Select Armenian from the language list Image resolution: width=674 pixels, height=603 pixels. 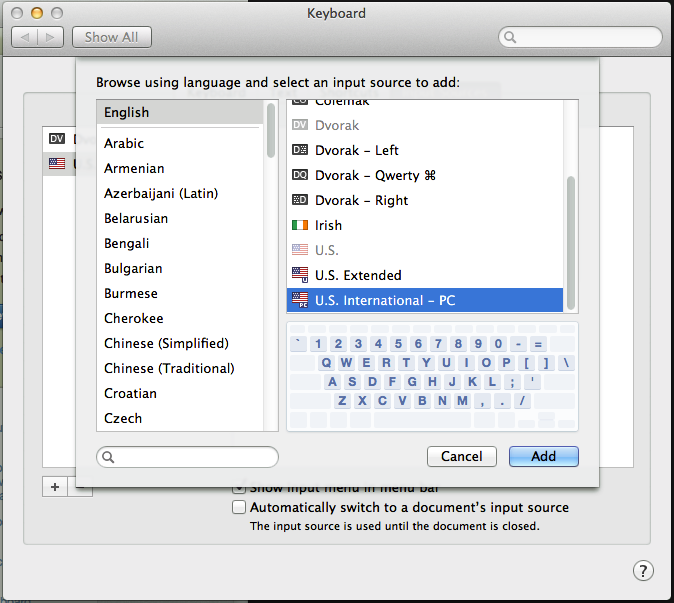pos(134,168)
